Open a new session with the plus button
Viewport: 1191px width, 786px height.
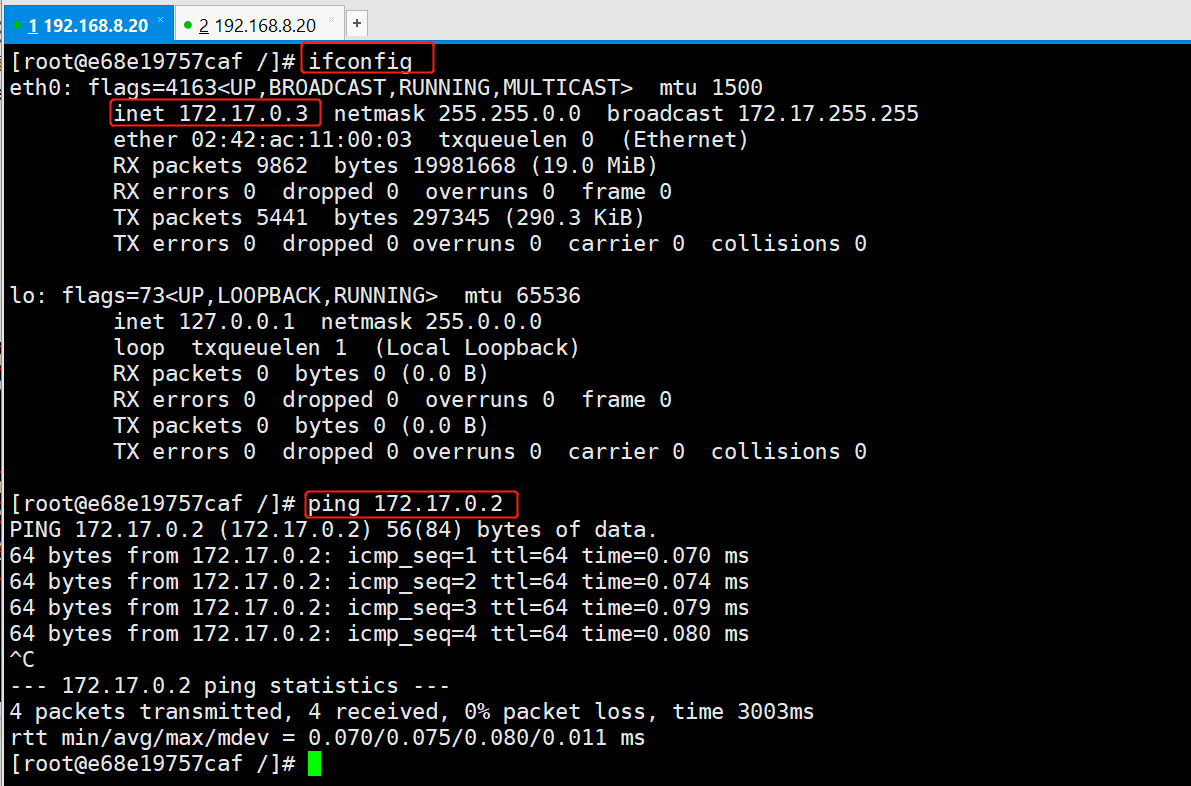coord(357,24)
